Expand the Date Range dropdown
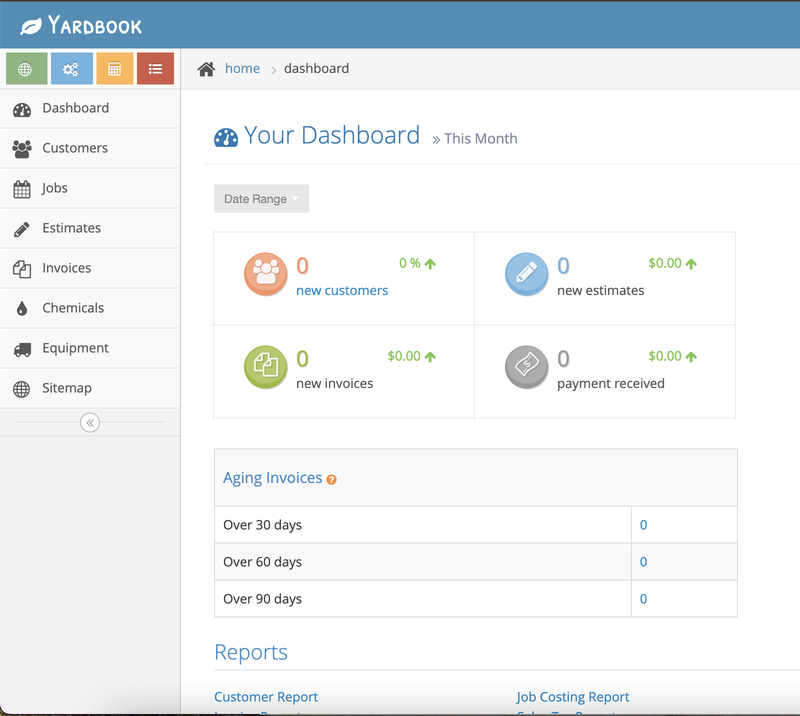The height and width of the screenshot is (716, 800). coord(261,199)
